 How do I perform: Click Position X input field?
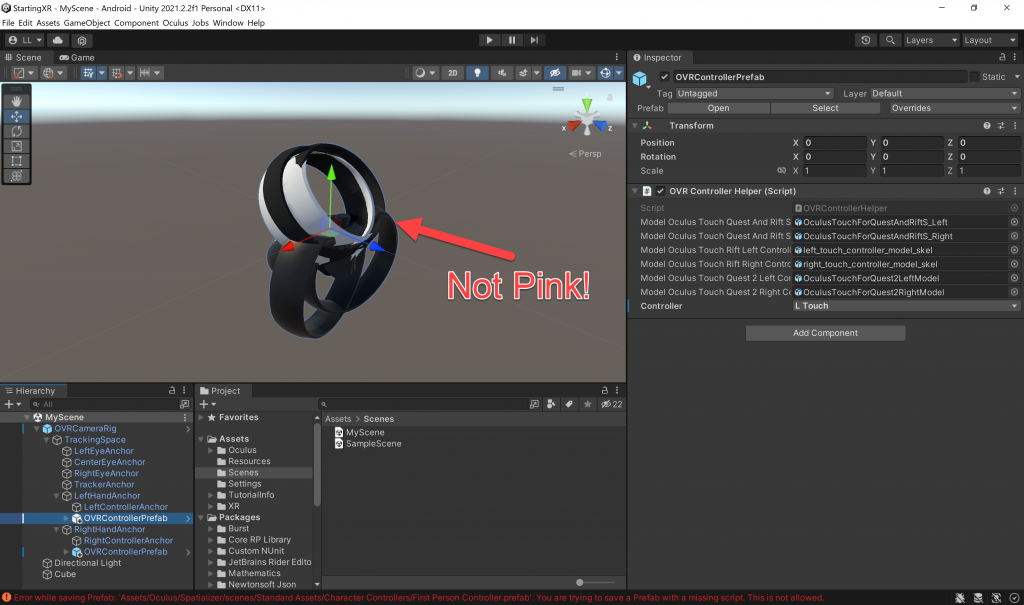834,142
